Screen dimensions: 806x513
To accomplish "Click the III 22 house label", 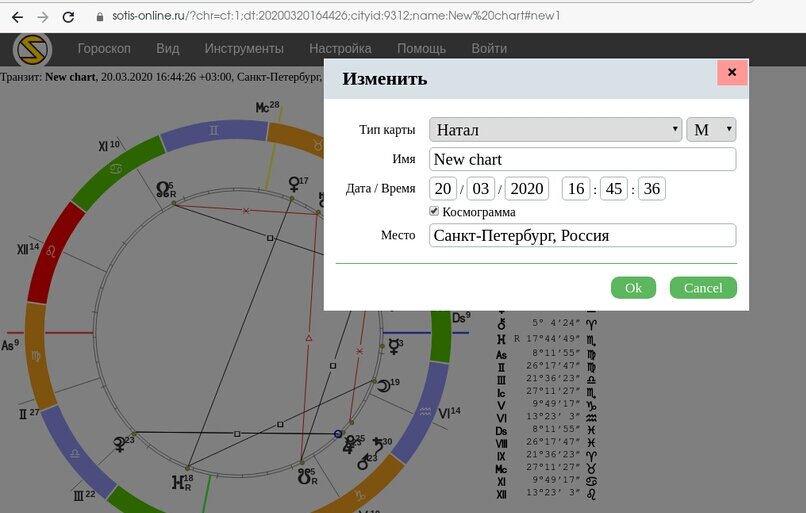I will (x=85, y=496).
